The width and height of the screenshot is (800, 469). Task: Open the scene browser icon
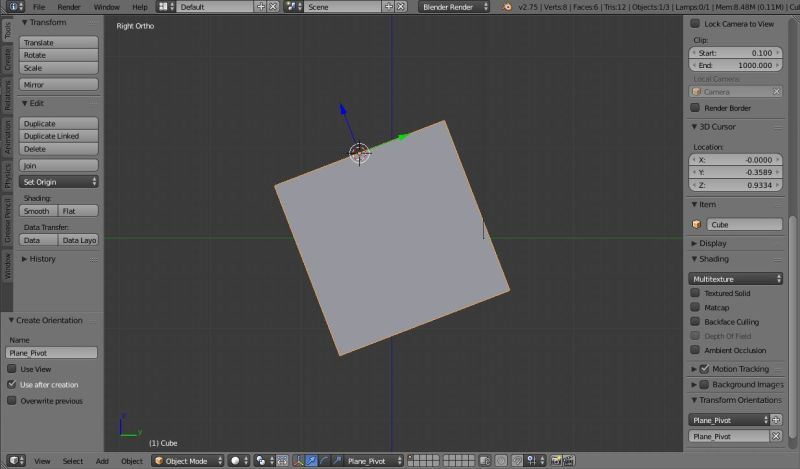pos(294,7)
